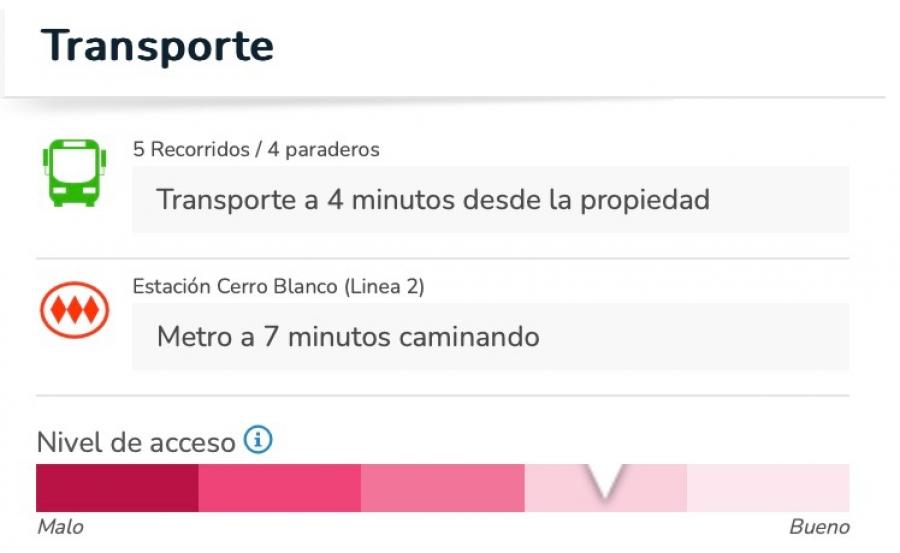Click the green bus icon
Viewport: 900px width, 553px height.
(75, 172)
